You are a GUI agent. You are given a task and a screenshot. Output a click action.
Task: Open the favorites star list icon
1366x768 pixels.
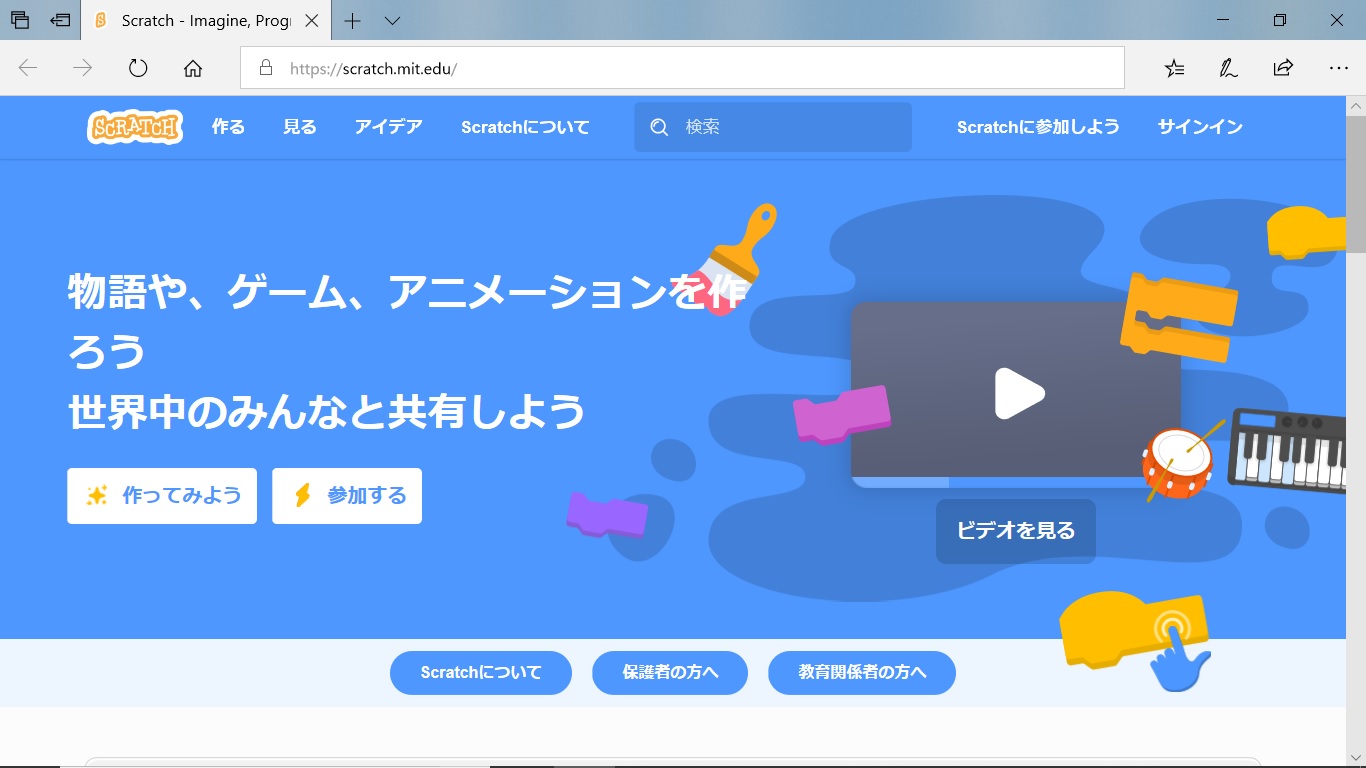point(1174,68)
